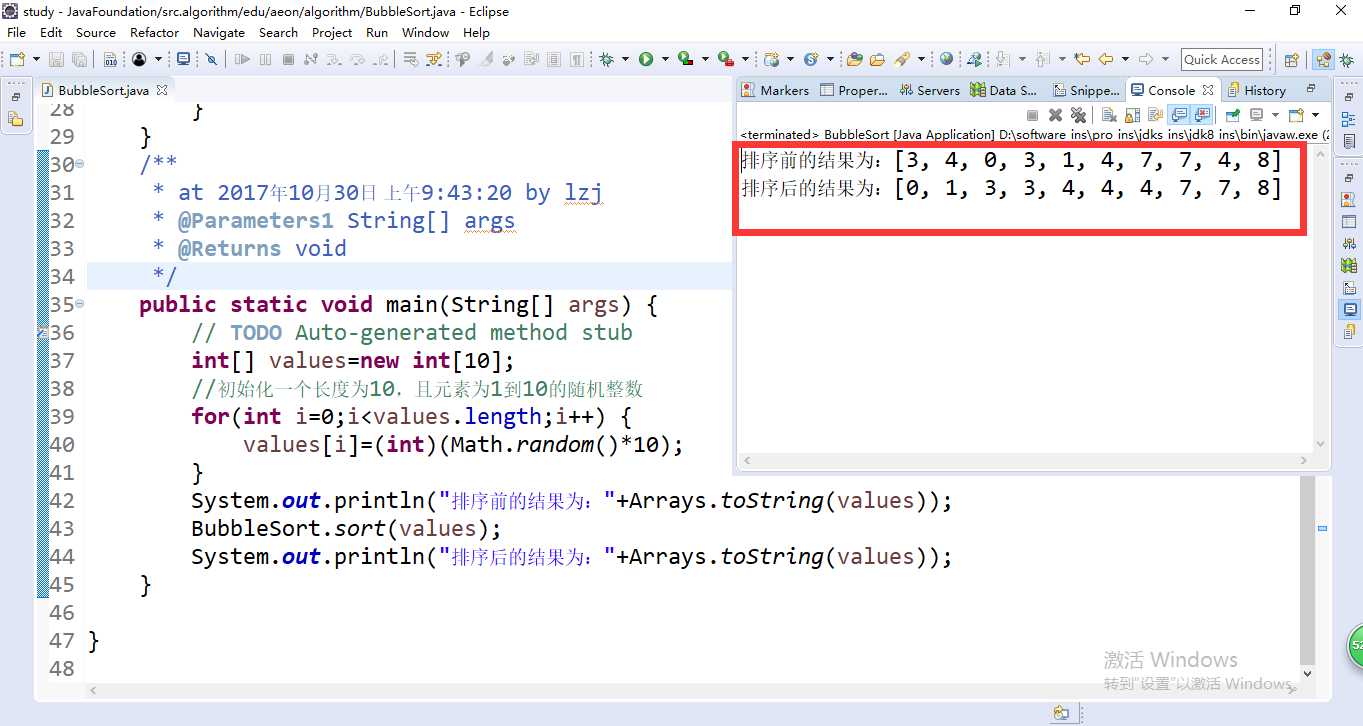Viewport: 1363px width, 726px height.
Task: Open the Properties tab
Action: (x=853, y=90)
